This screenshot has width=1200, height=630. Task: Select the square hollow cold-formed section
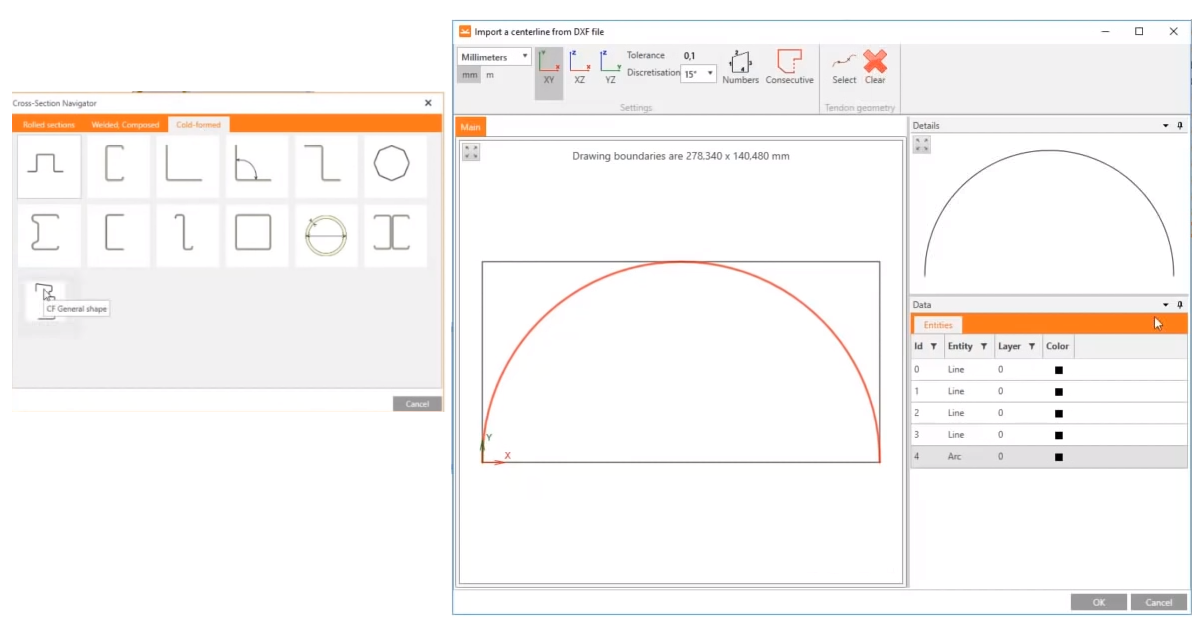coord(256,233)
